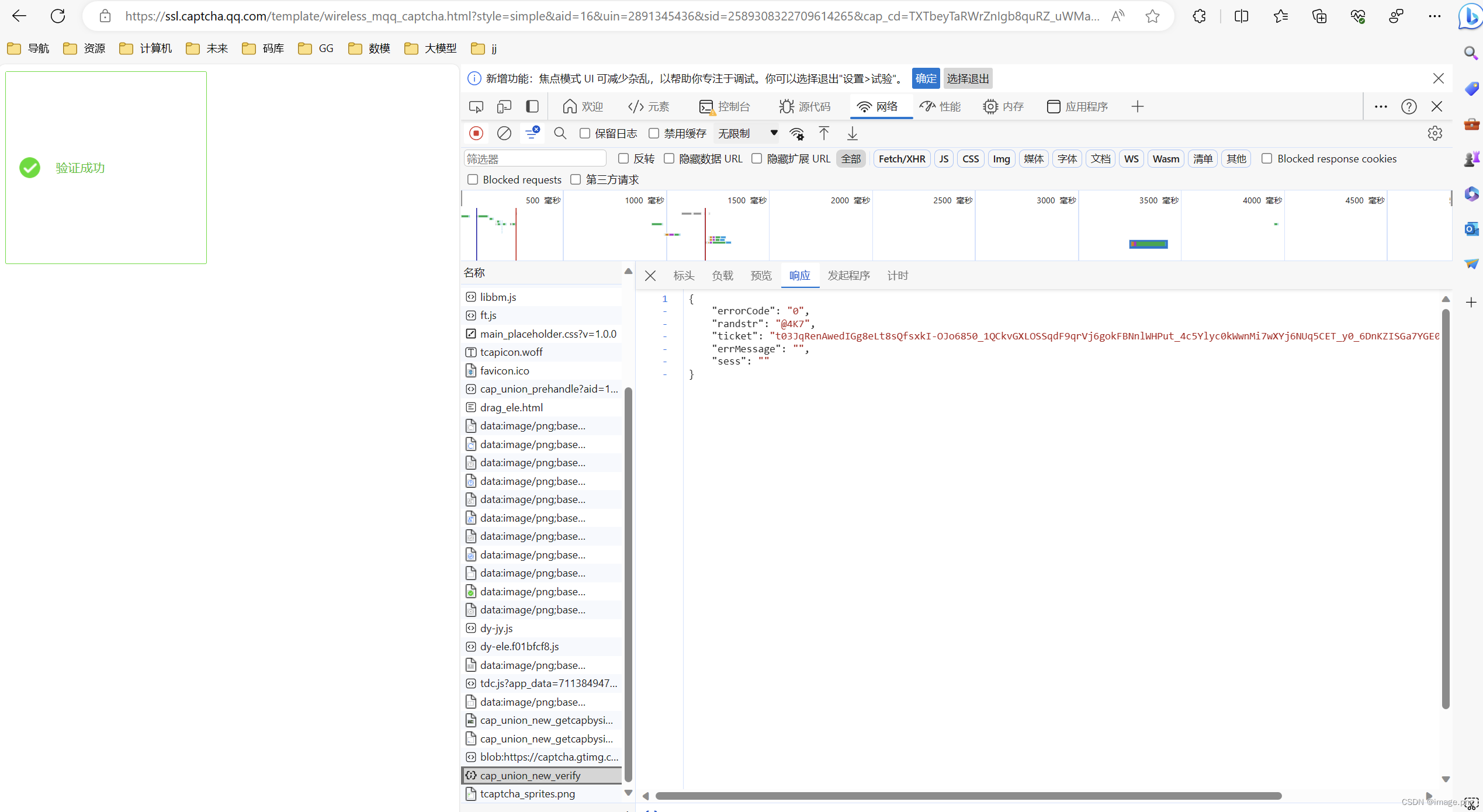1483x812 pixels.
Task: Enable the 保留日志 checkbox
Action: pyautogui.click(x=585, y=134)
